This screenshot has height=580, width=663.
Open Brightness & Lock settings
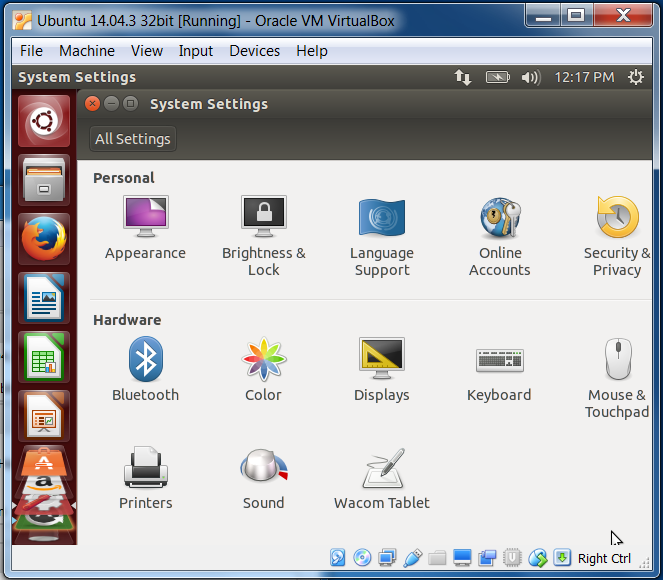click(x=263, y=236)
